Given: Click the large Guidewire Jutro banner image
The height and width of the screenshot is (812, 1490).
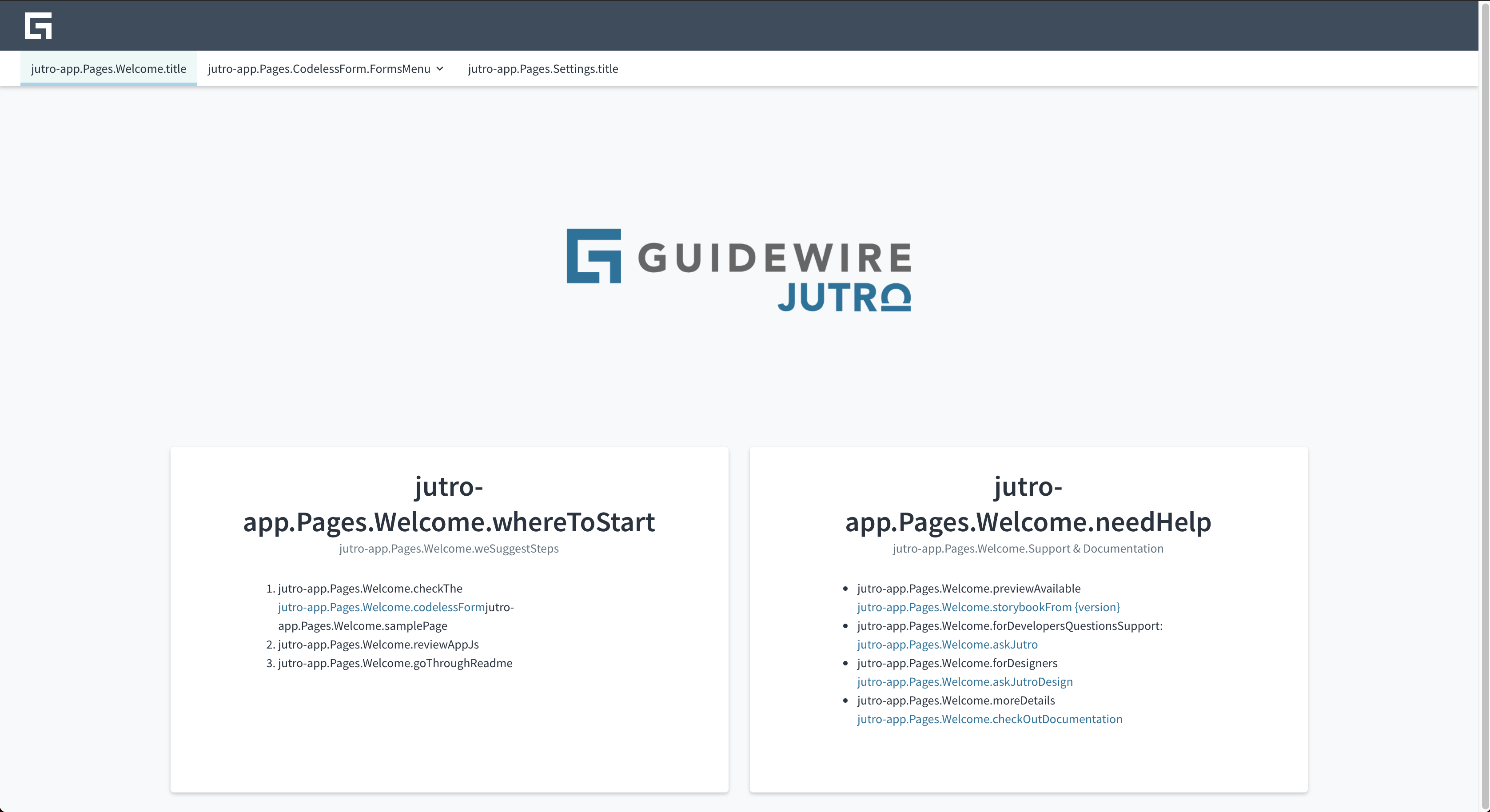Looking at the screenshot, I should click(x=739, y=270).
